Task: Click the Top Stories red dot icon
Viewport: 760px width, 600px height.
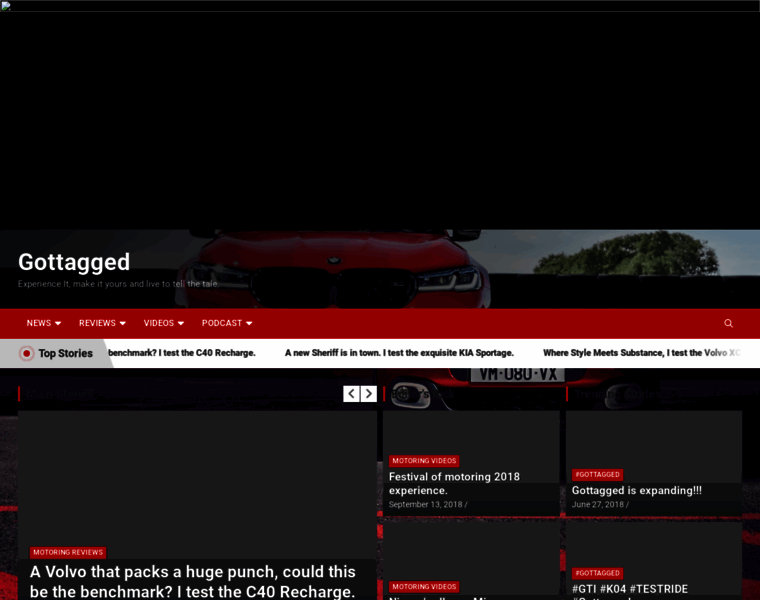Action: click(27, 353)
